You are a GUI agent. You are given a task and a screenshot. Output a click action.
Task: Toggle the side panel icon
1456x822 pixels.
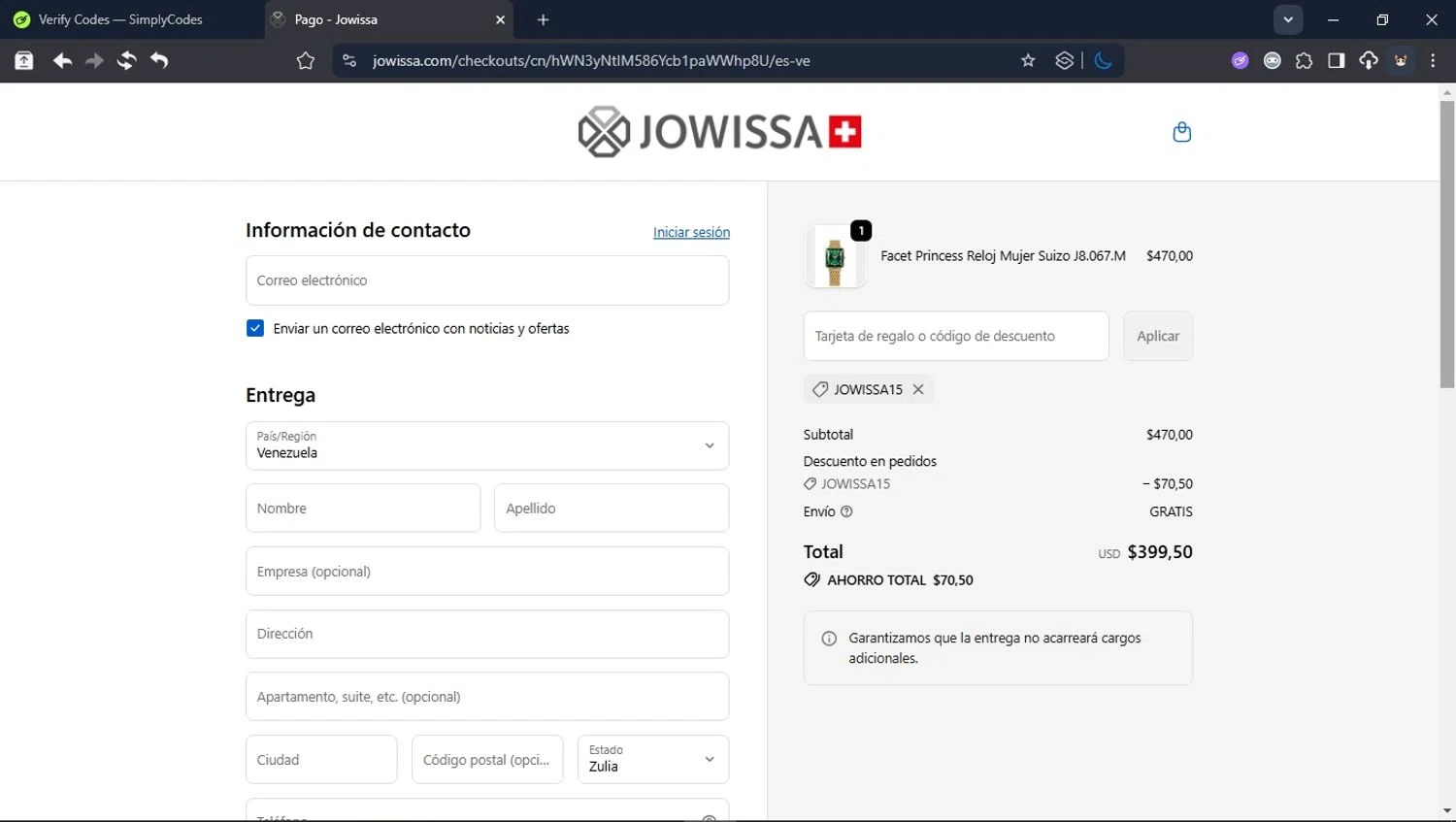click(x=1336, y=60)
